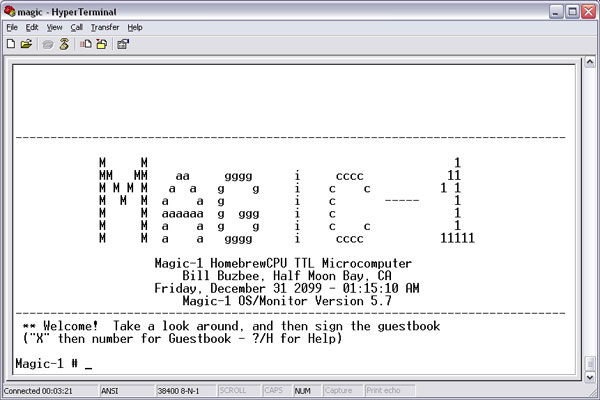Open connection Properties from the toolbar
600x400 pixels.
123,44
